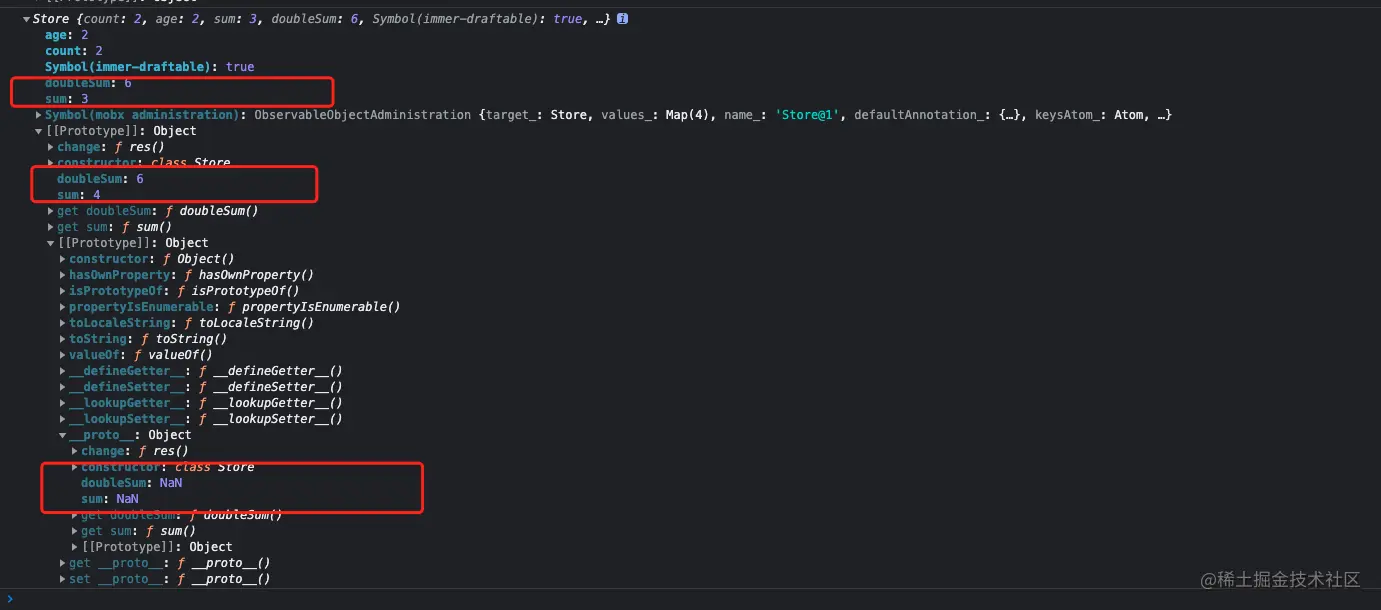Expand the __defineGetter__ function entry
Viewport: 1381px width, 610px height.
63,371
